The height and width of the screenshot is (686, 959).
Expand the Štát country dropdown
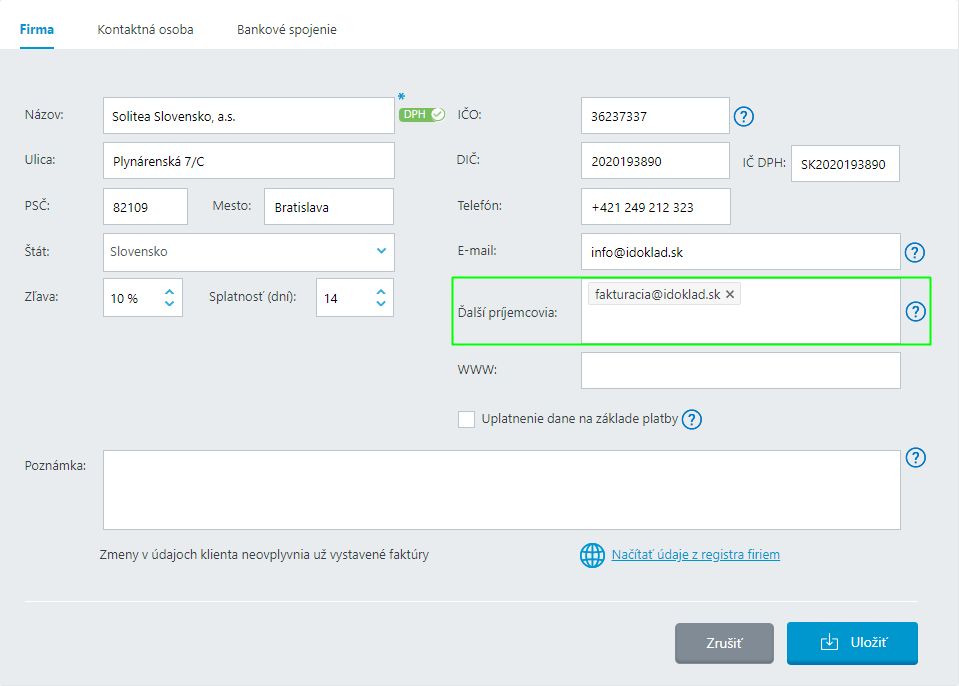click(x=380, y=252)
